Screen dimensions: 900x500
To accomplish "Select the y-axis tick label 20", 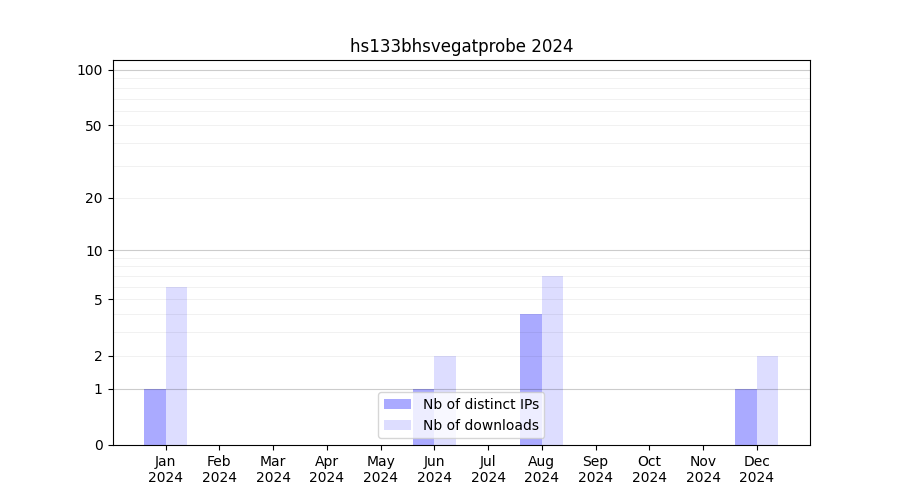I will pyautogui.click(x=94, y=198).
